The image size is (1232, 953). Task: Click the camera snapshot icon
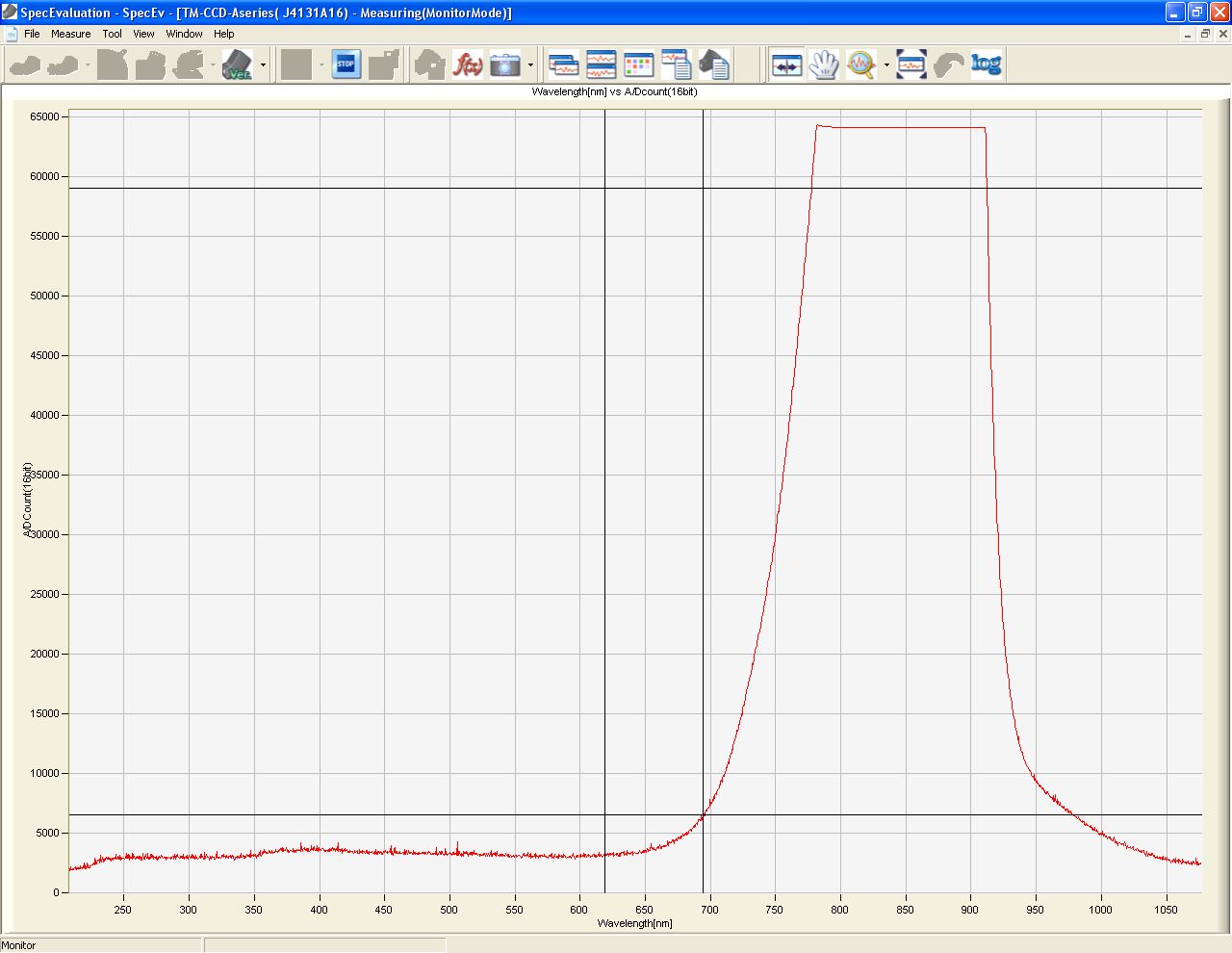[505, 64]
